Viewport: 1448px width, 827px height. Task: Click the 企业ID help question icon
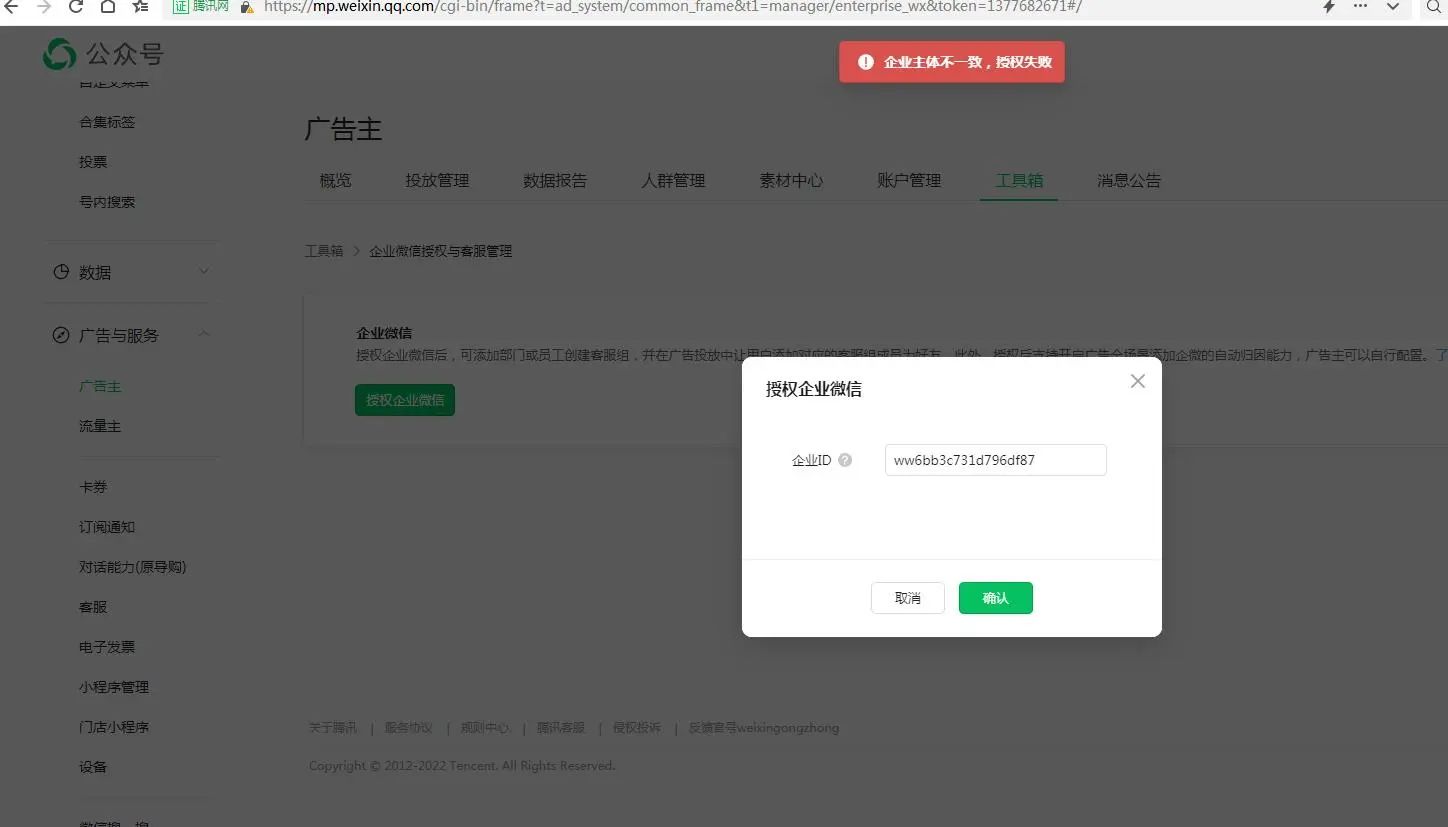click(x=845, y=460)
